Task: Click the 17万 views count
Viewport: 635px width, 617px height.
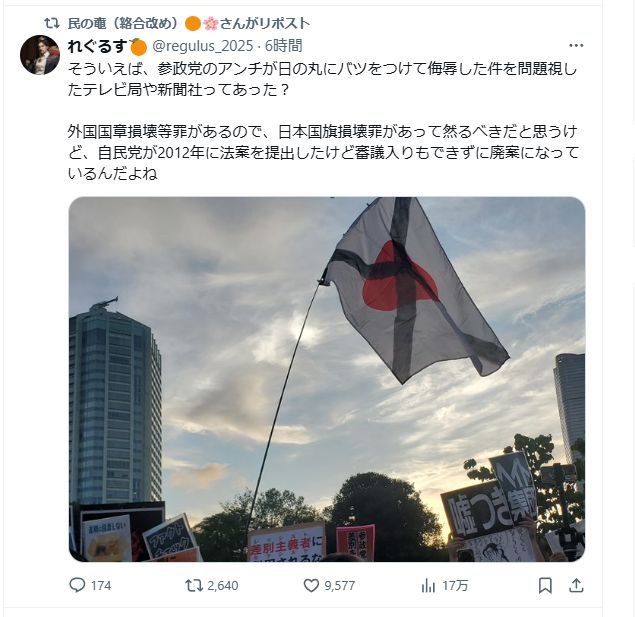Action: point(455,586)
